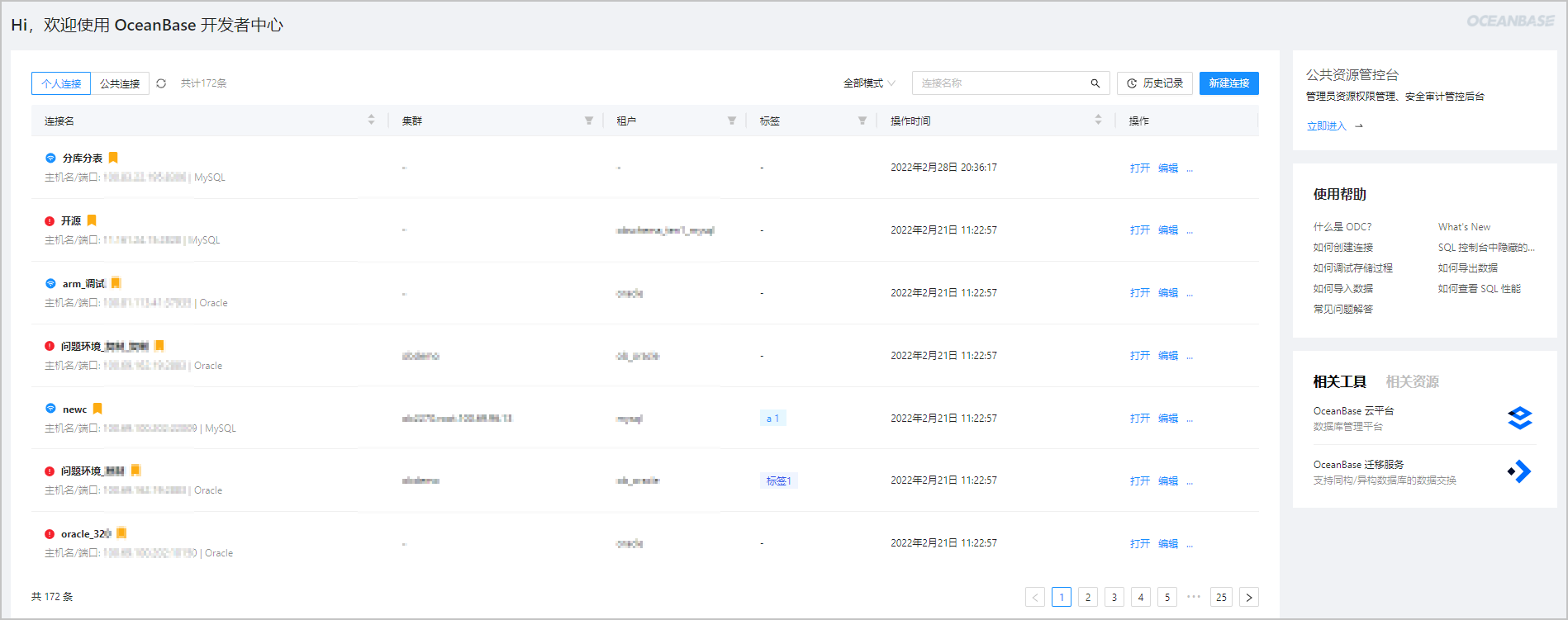Click the 立即进入 link
This screenshot has height=620, width=1568.
point(1327,126)
